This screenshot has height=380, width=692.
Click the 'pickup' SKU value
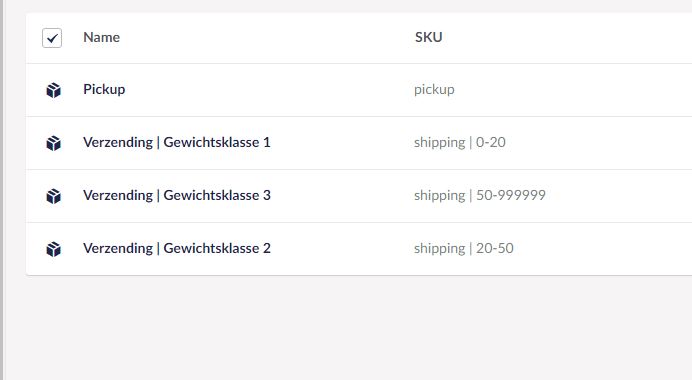coord(434,90)
